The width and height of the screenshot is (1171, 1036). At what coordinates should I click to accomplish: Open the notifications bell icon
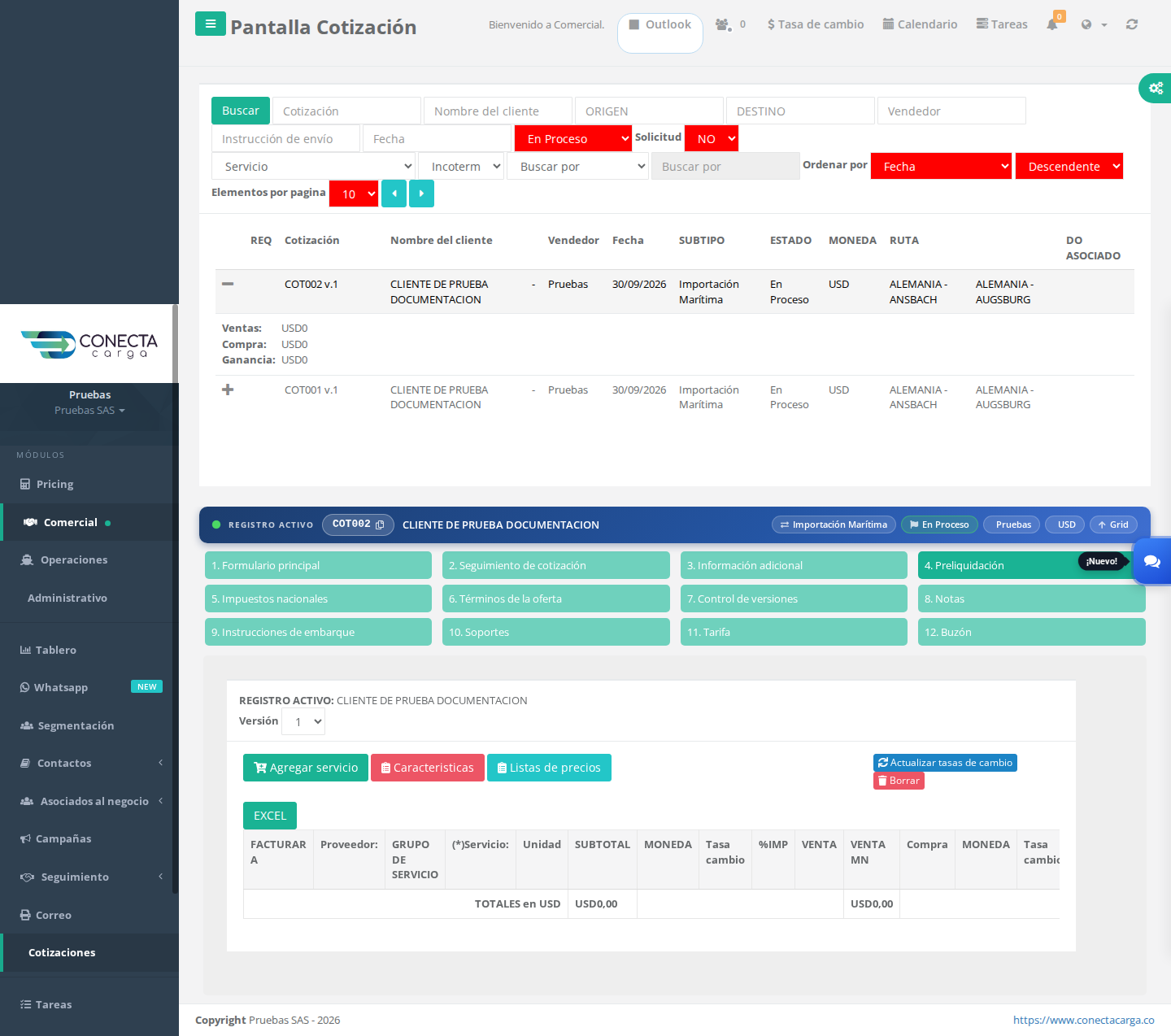click(1052, 24)
